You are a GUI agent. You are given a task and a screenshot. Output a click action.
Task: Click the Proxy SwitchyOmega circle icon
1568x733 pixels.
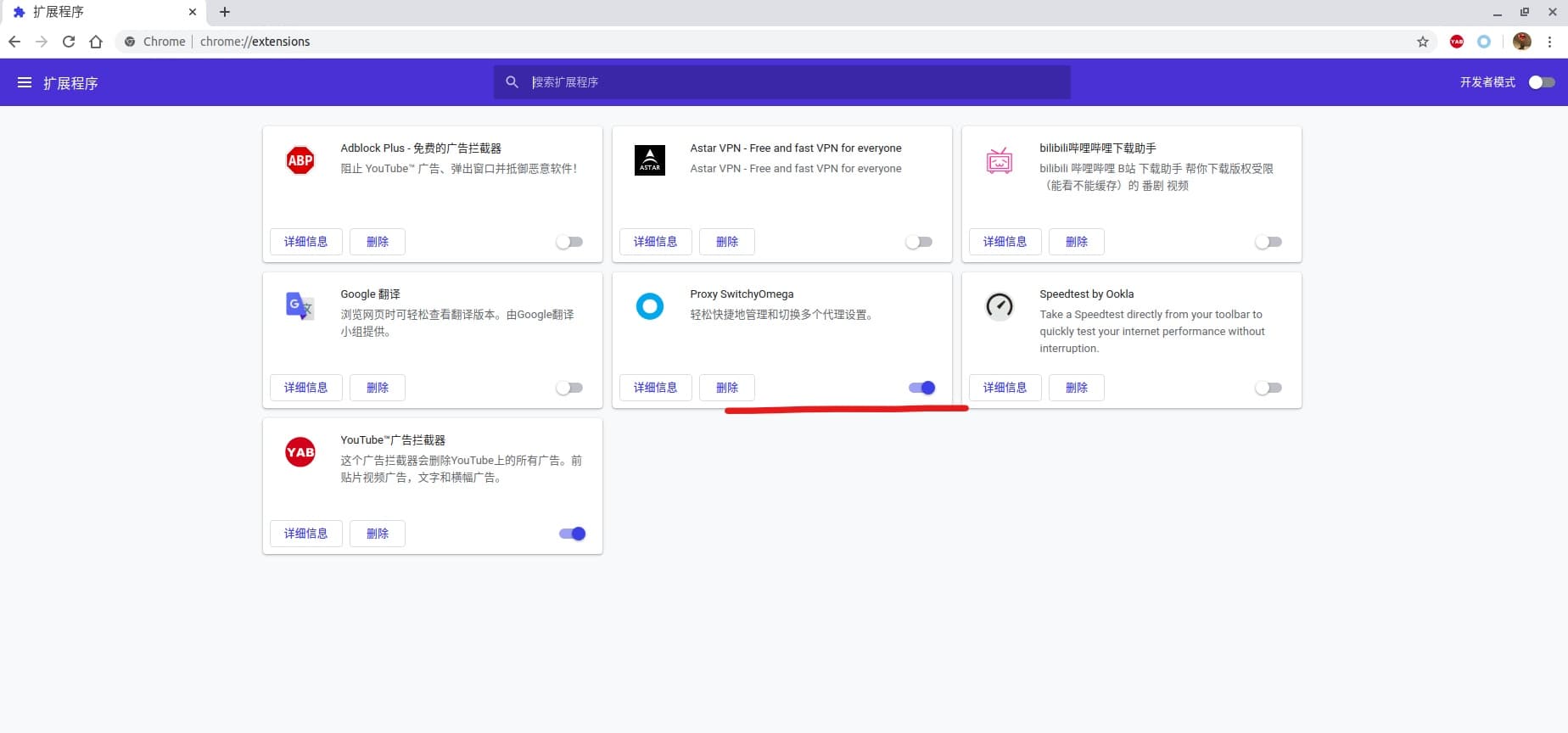click(650, 306)
